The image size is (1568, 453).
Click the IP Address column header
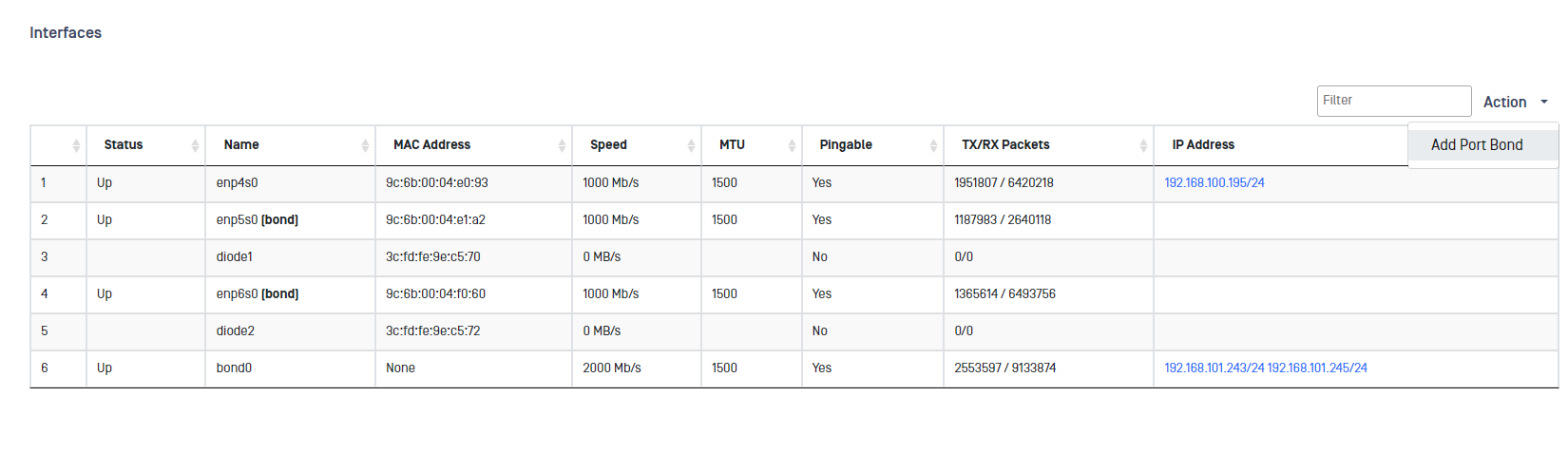(x=1203, y=144)
